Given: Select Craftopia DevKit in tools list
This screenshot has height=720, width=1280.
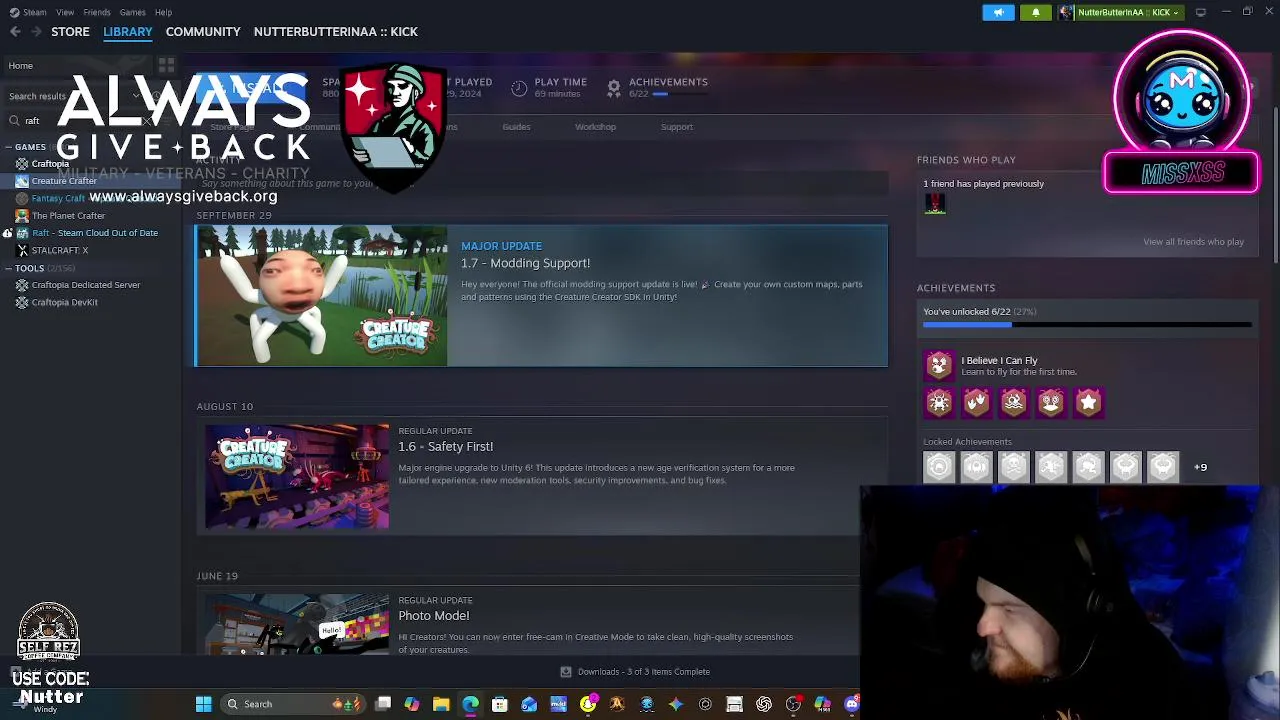Looking at the screenshot, I should [65, 302].
